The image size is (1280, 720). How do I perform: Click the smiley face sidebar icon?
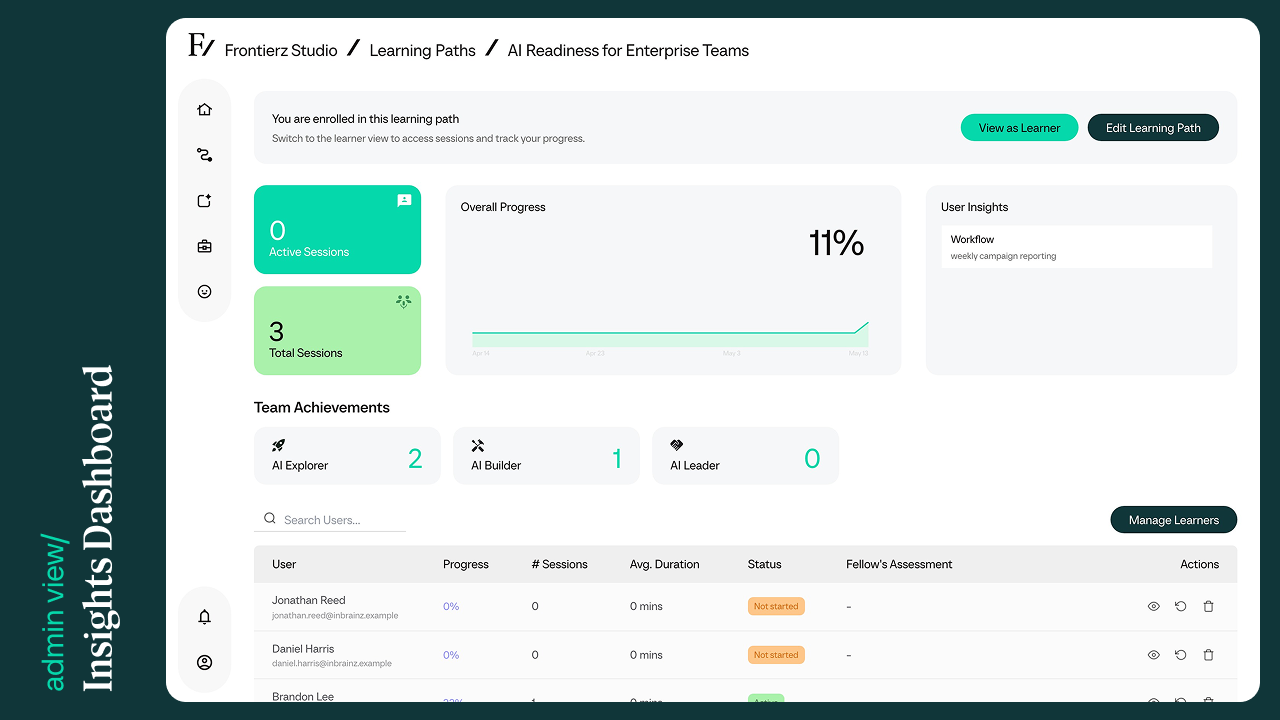[x=205, y=292]
